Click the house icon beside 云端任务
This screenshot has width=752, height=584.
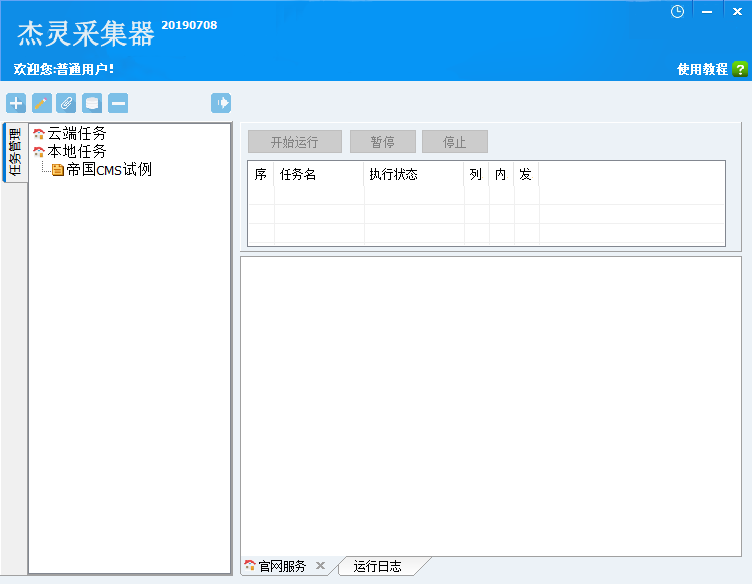tap(39, 134)
